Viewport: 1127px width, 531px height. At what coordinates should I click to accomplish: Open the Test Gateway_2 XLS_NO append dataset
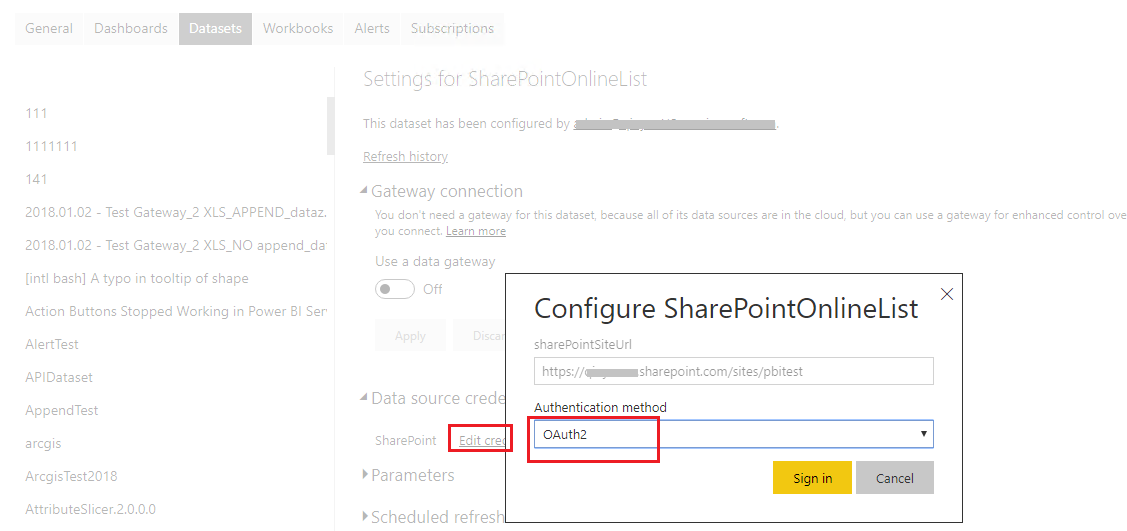[x=175, y=246]
